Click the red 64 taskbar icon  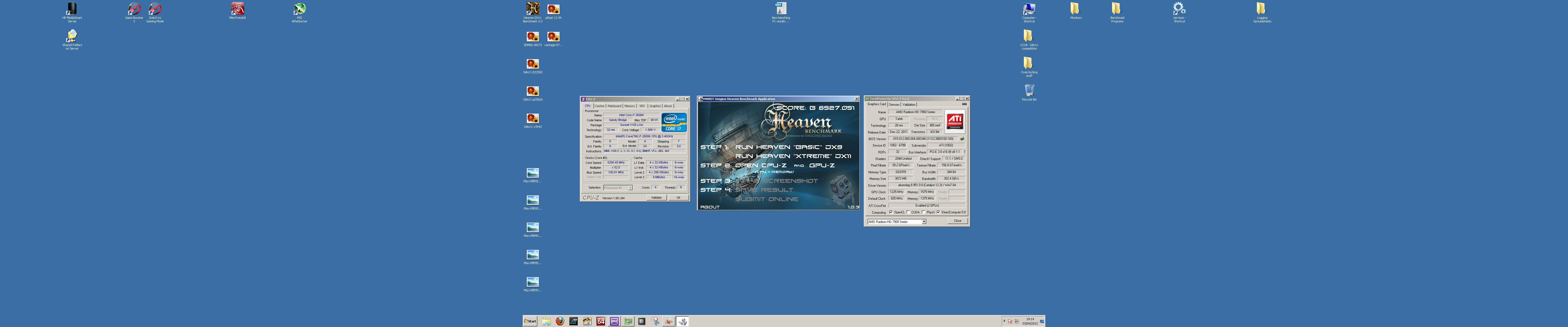coord(601,321)
